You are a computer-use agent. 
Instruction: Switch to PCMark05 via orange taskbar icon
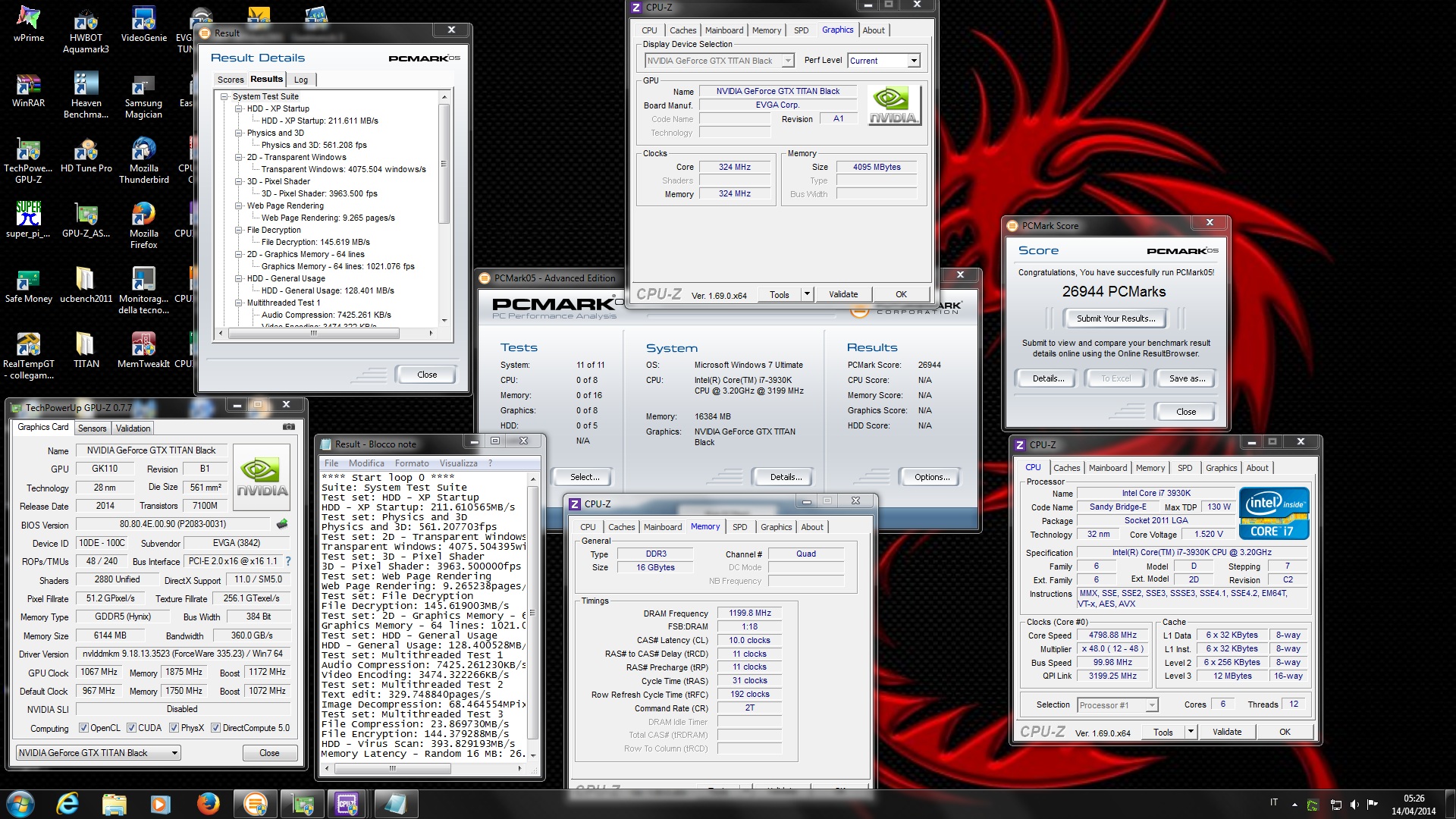coord(256,804)
